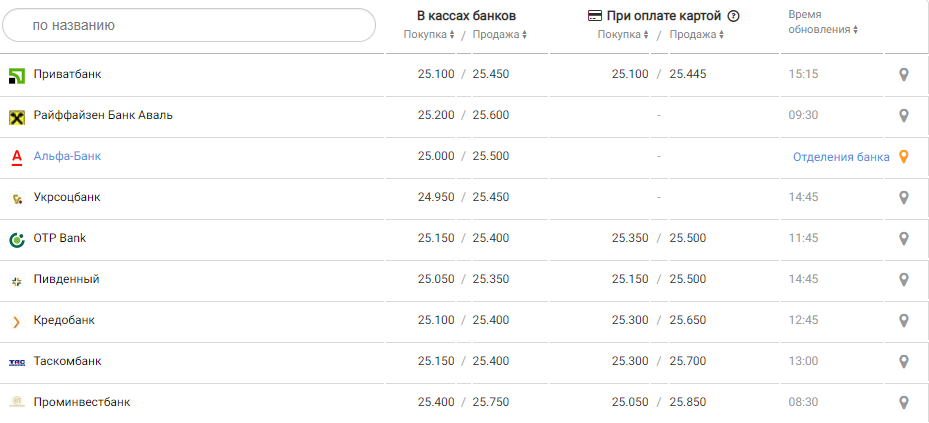Click the location pin in Укрсоцбанк row
The width and height of the screenshot is (929, 423).
click(x=903, y=198)
